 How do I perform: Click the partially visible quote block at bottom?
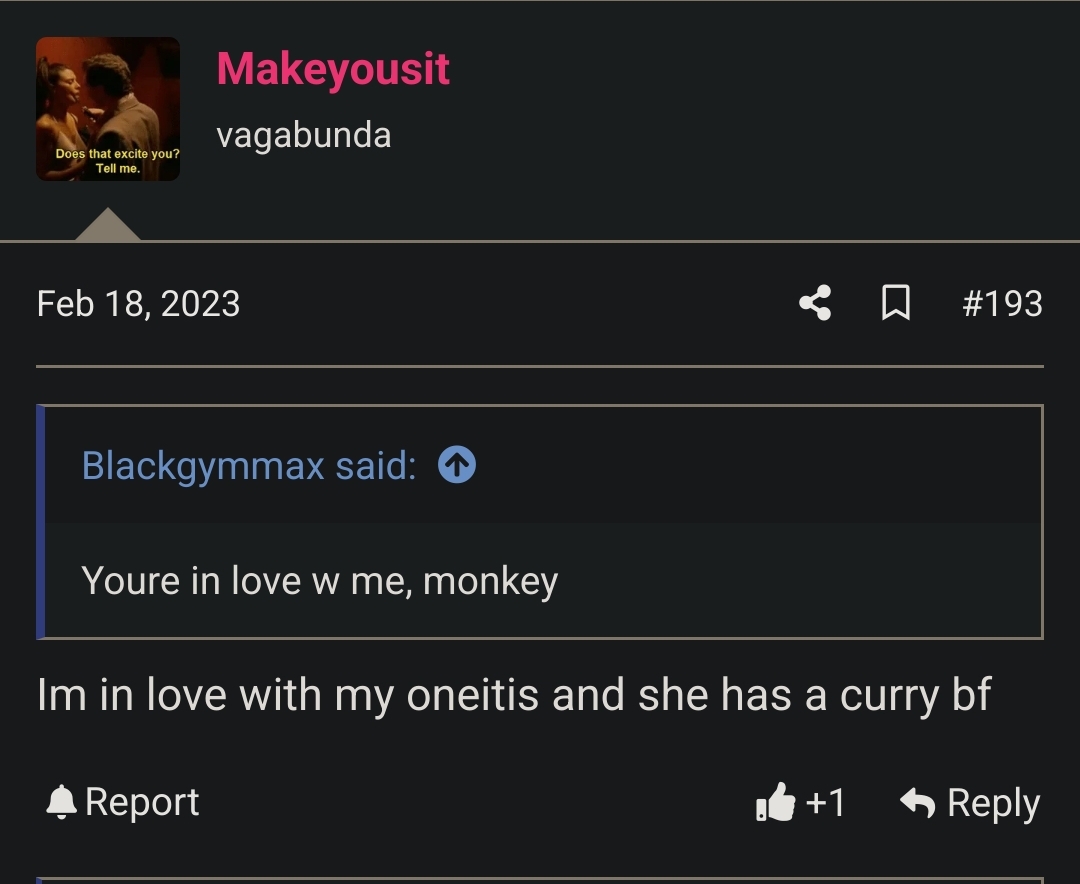pos(540,880)
